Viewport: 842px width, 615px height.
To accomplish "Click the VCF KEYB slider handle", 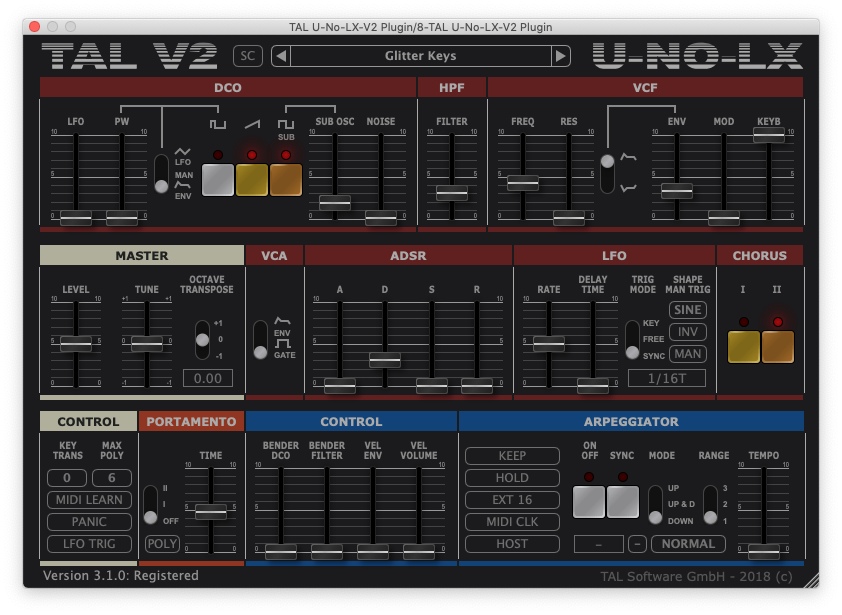I will point(769,135).
